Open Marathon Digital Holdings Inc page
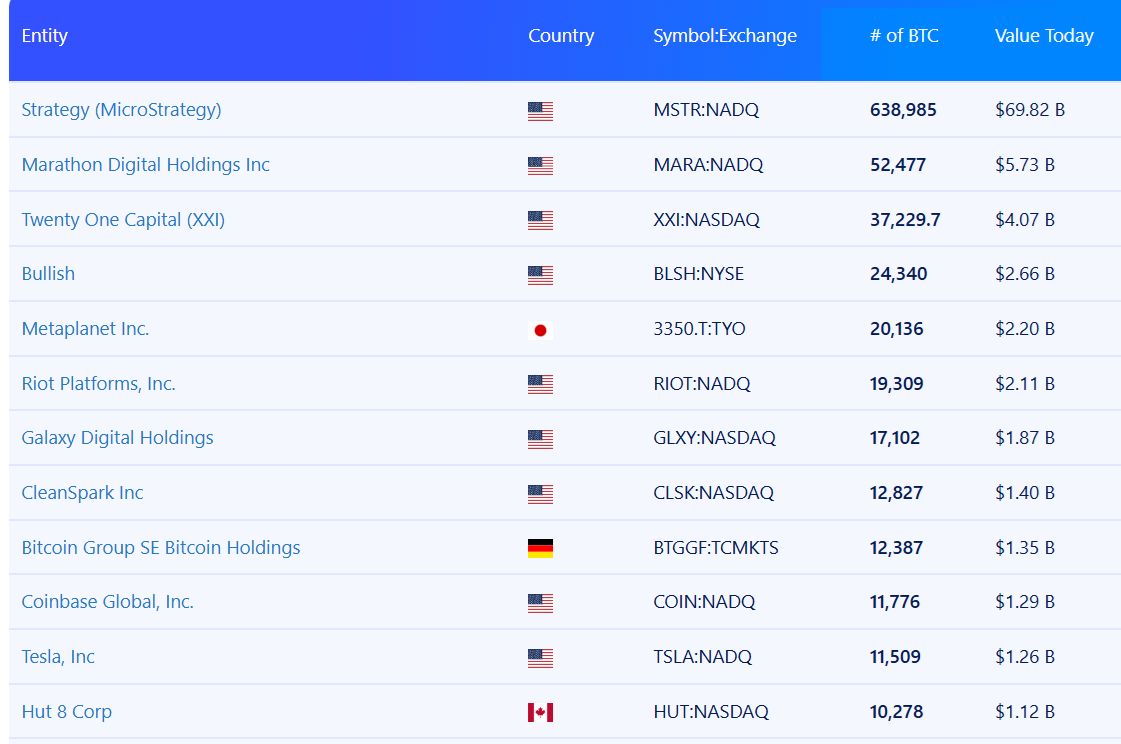 click(x=145, y=165)
